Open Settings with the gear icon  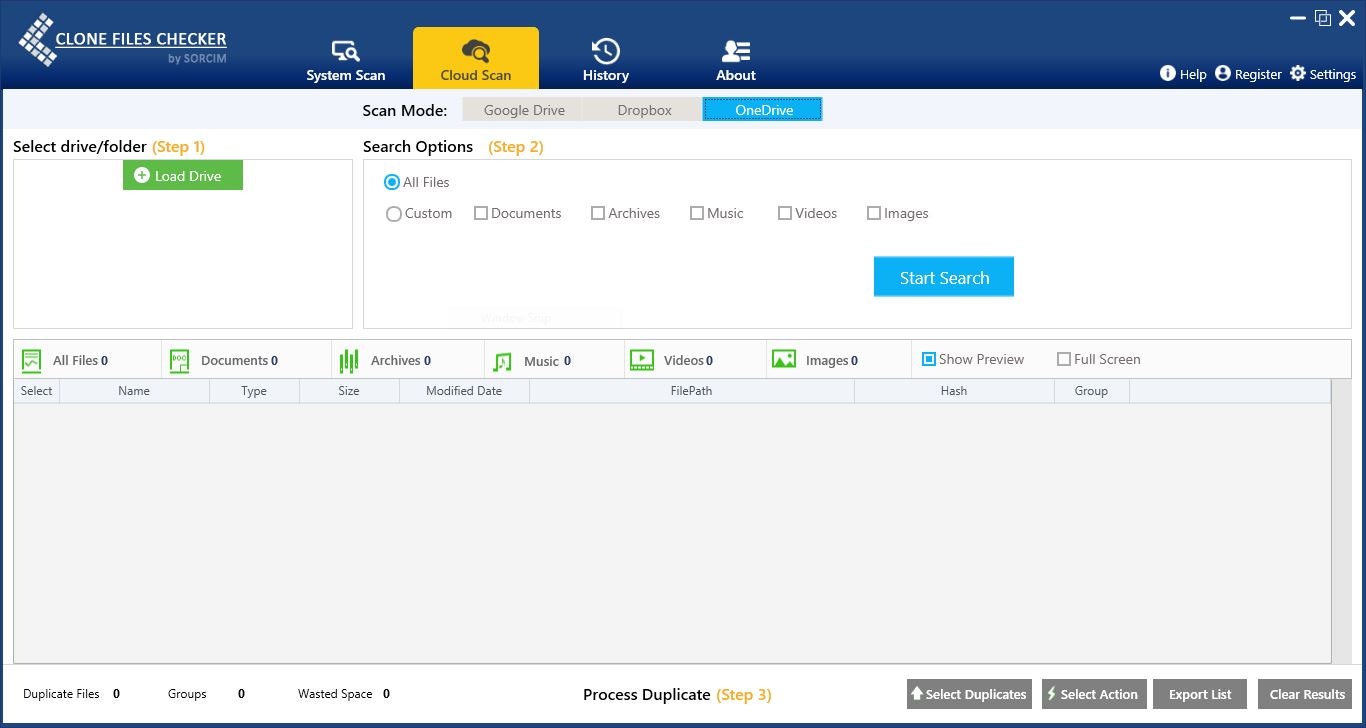click(1298, 74)
